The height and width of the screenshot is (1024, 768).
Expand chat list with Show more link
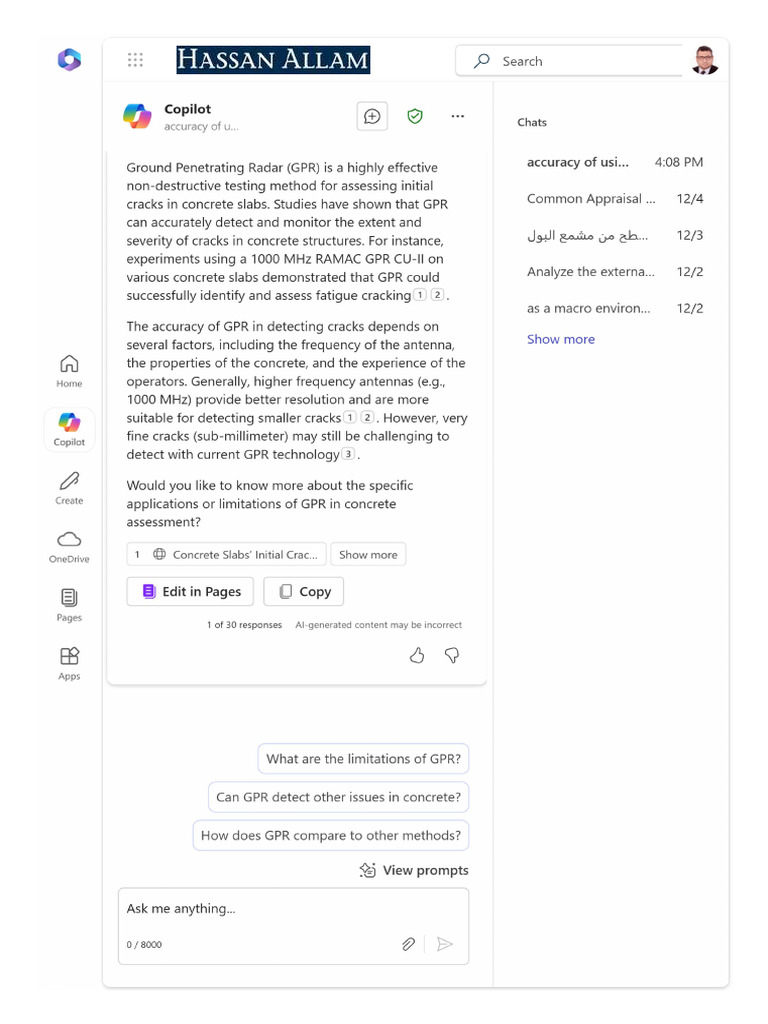pyautogui.click(x=561, y=339)
